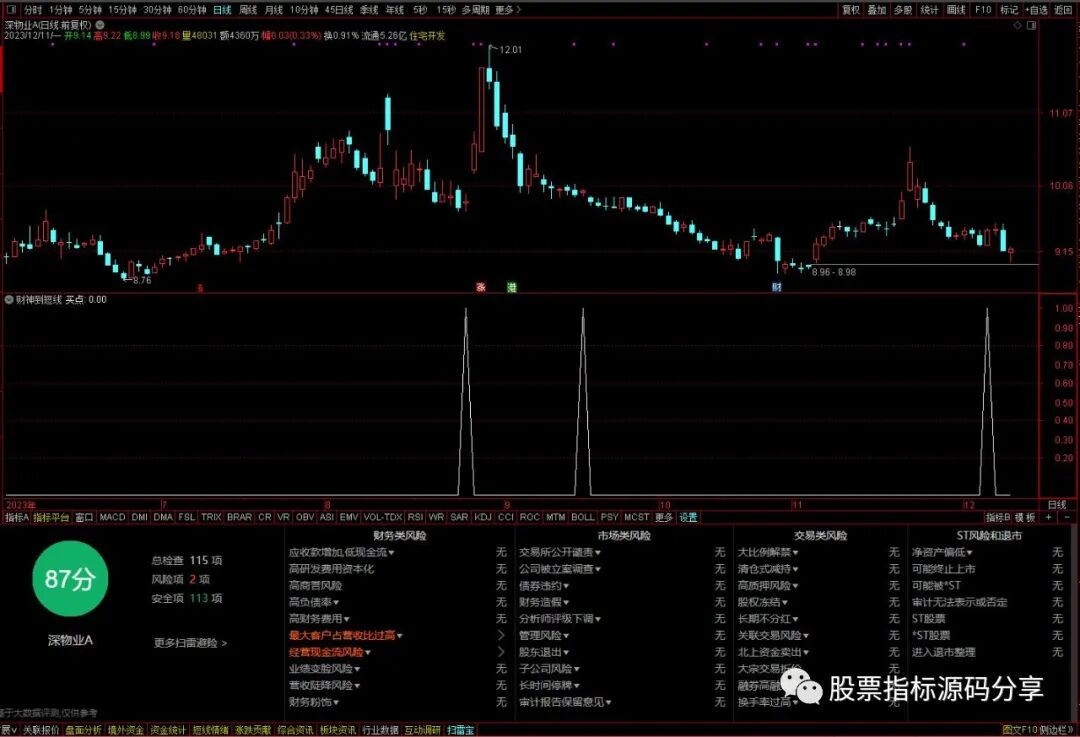Expand 高负债率 risk item
Viewport: 1080px width, 737px height.
pyautogui.click(x=314, y=602)
